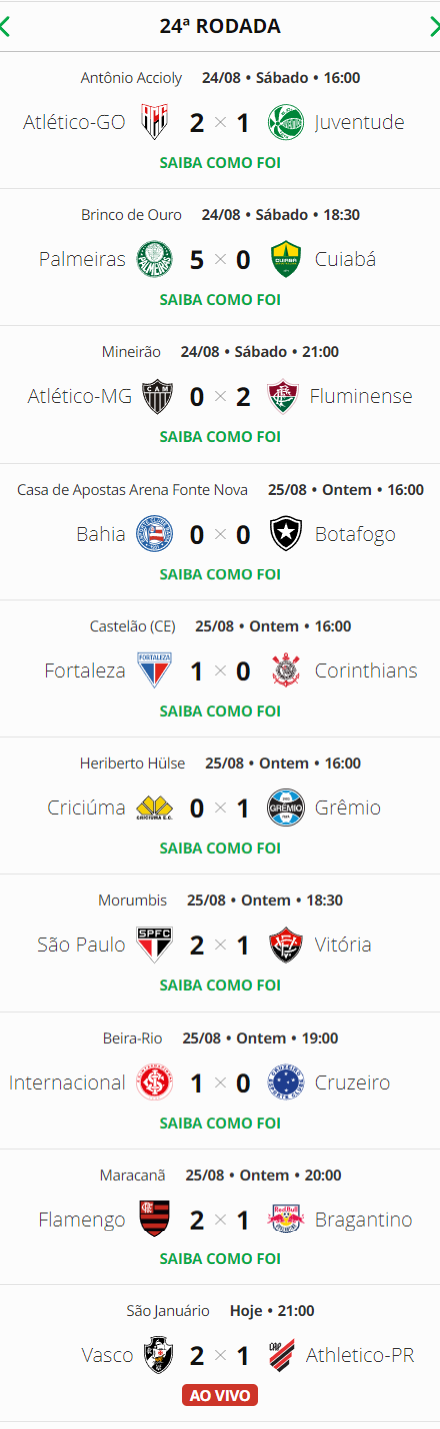Click the Vasco team crest

coord(154,1355)
